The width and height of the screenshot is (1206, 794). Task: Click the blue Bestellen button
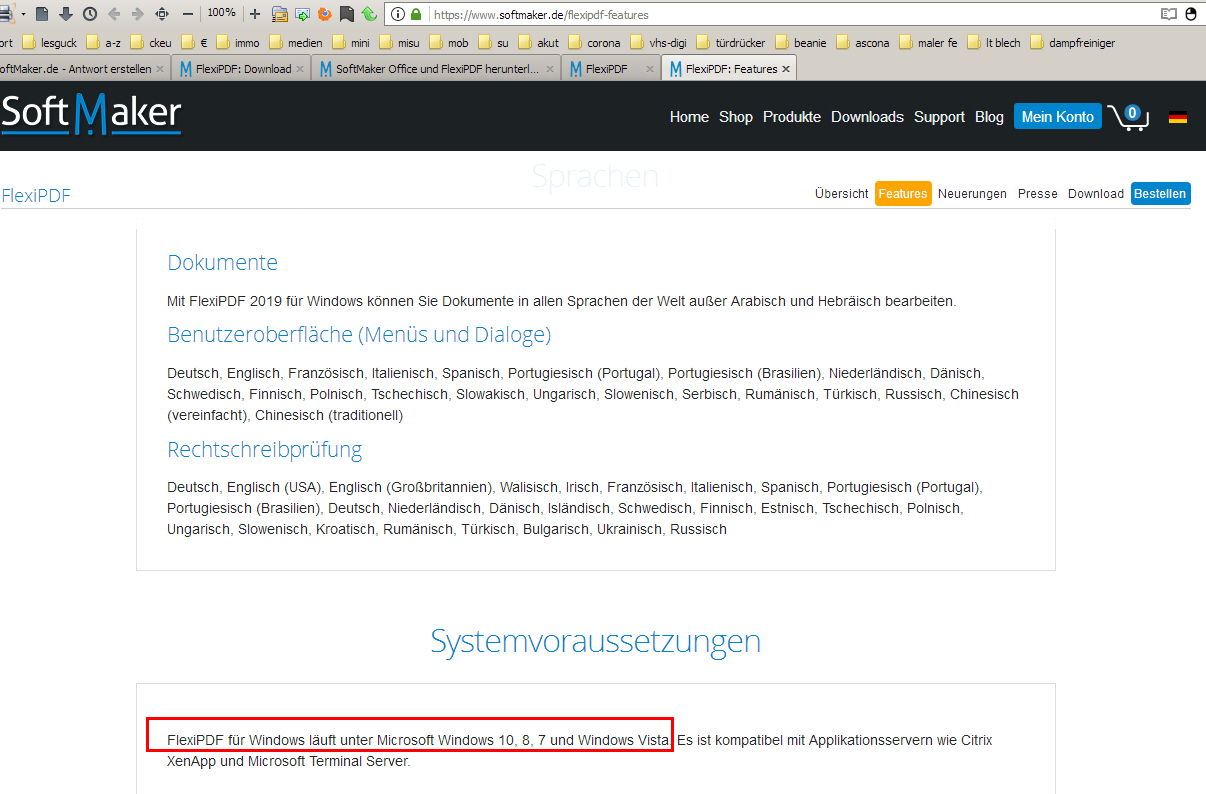[x=1160, y=194]
